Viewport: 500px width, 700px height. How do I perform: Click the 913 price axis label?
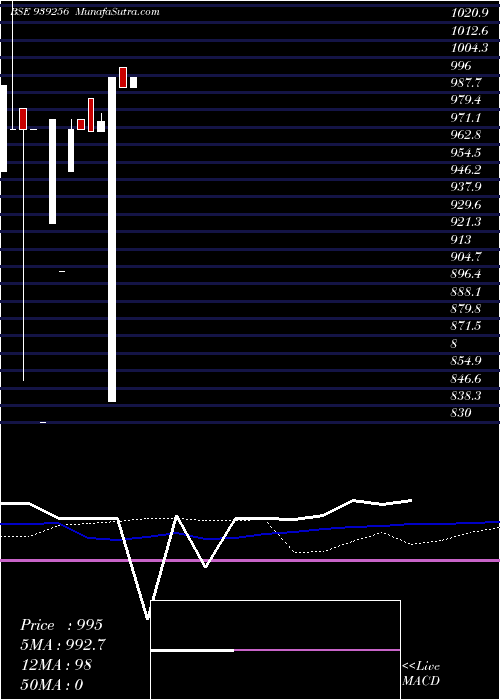461,240
